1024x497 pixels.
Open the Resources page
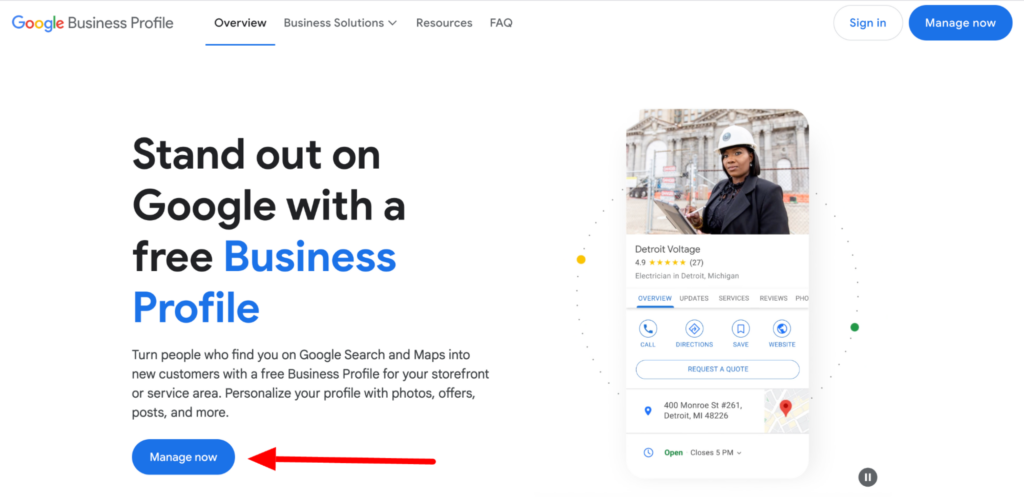[x=444, y=23]
